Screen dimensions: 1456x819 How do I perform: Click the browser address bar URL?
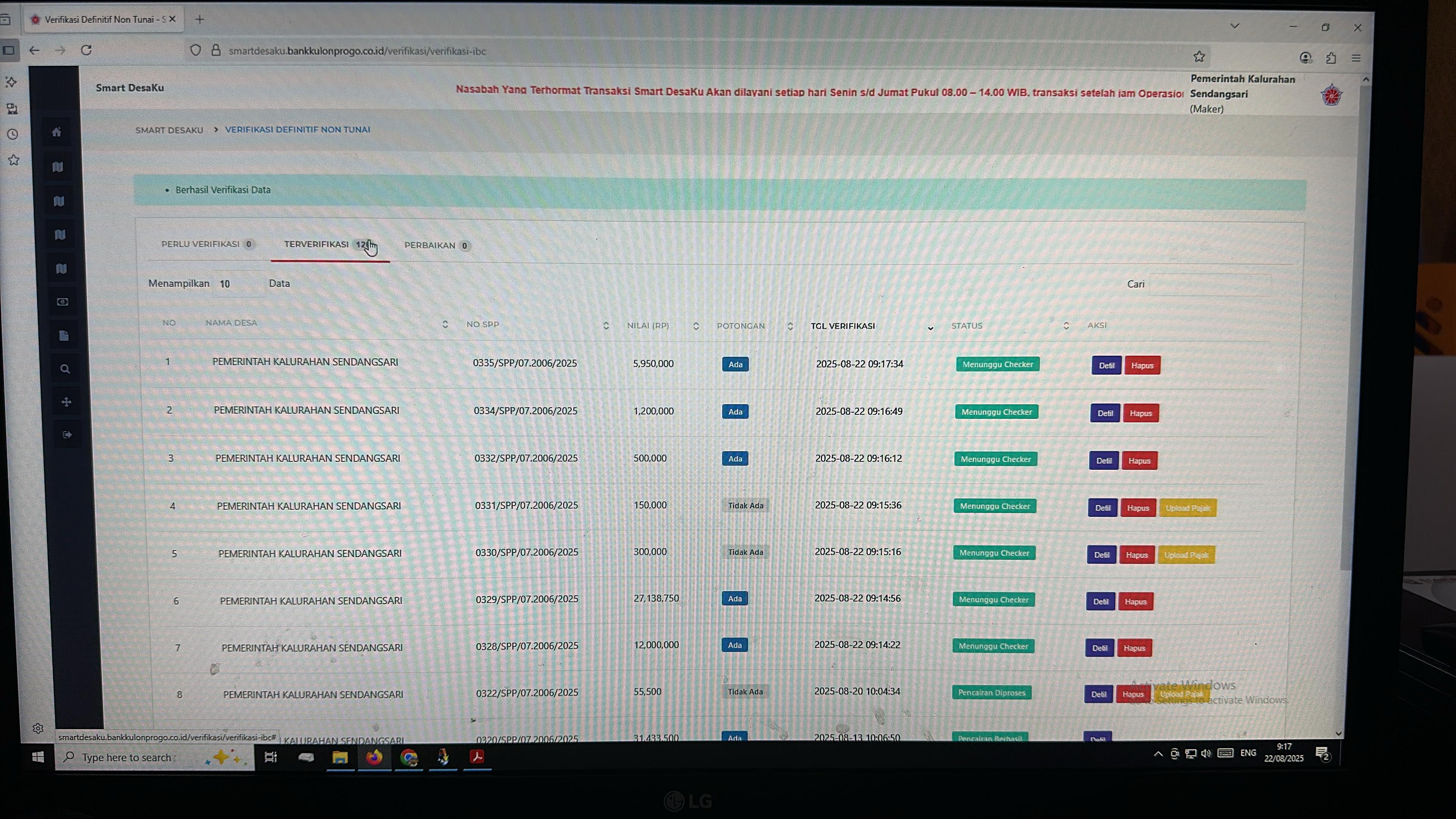pos(357,51)
